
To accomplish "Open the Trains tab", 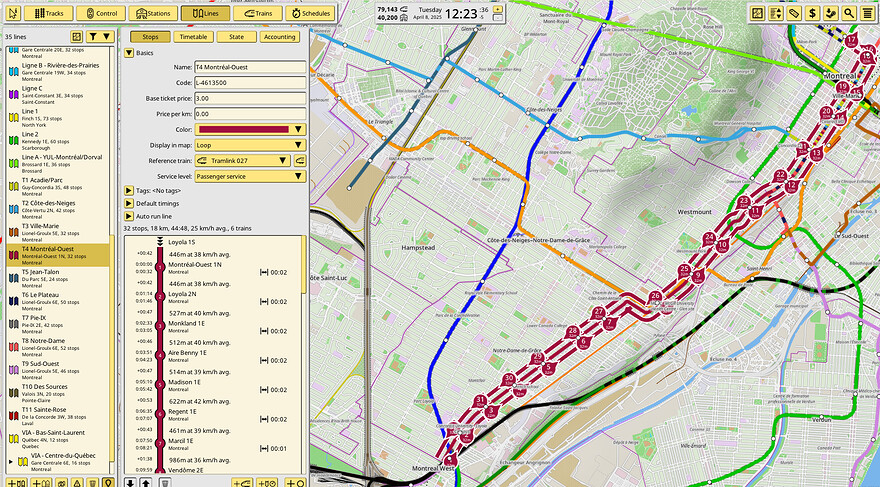I will [x=257, y=13].
